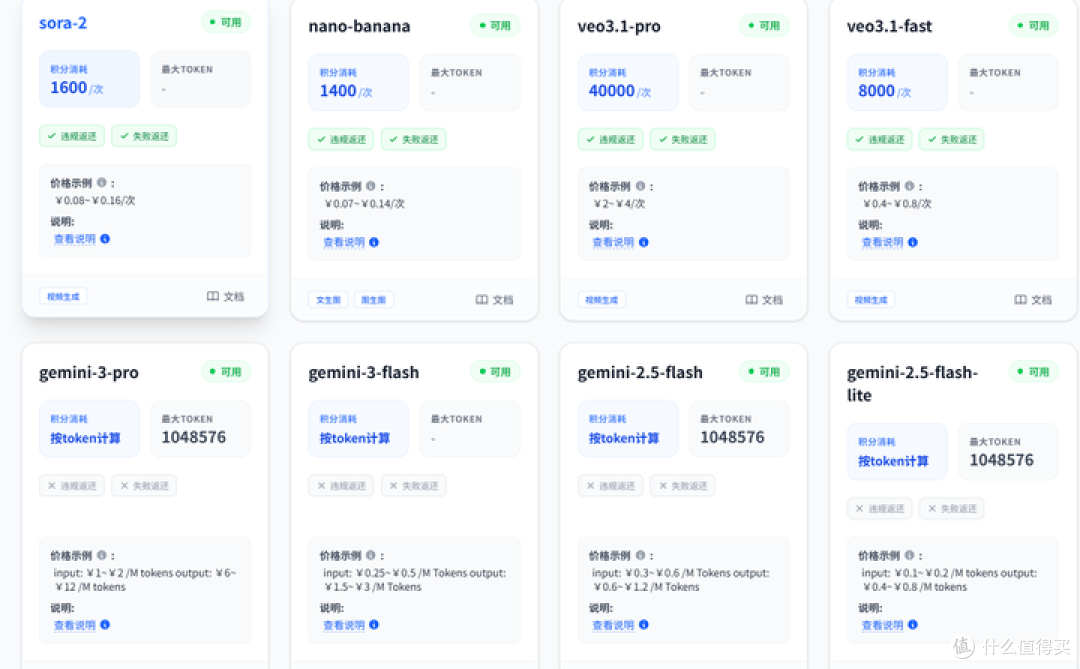Click gray info icon beside 价格示例 on gemini-2.5-flash
This screenshot has height=669, width=1080.
coord(640,555)
